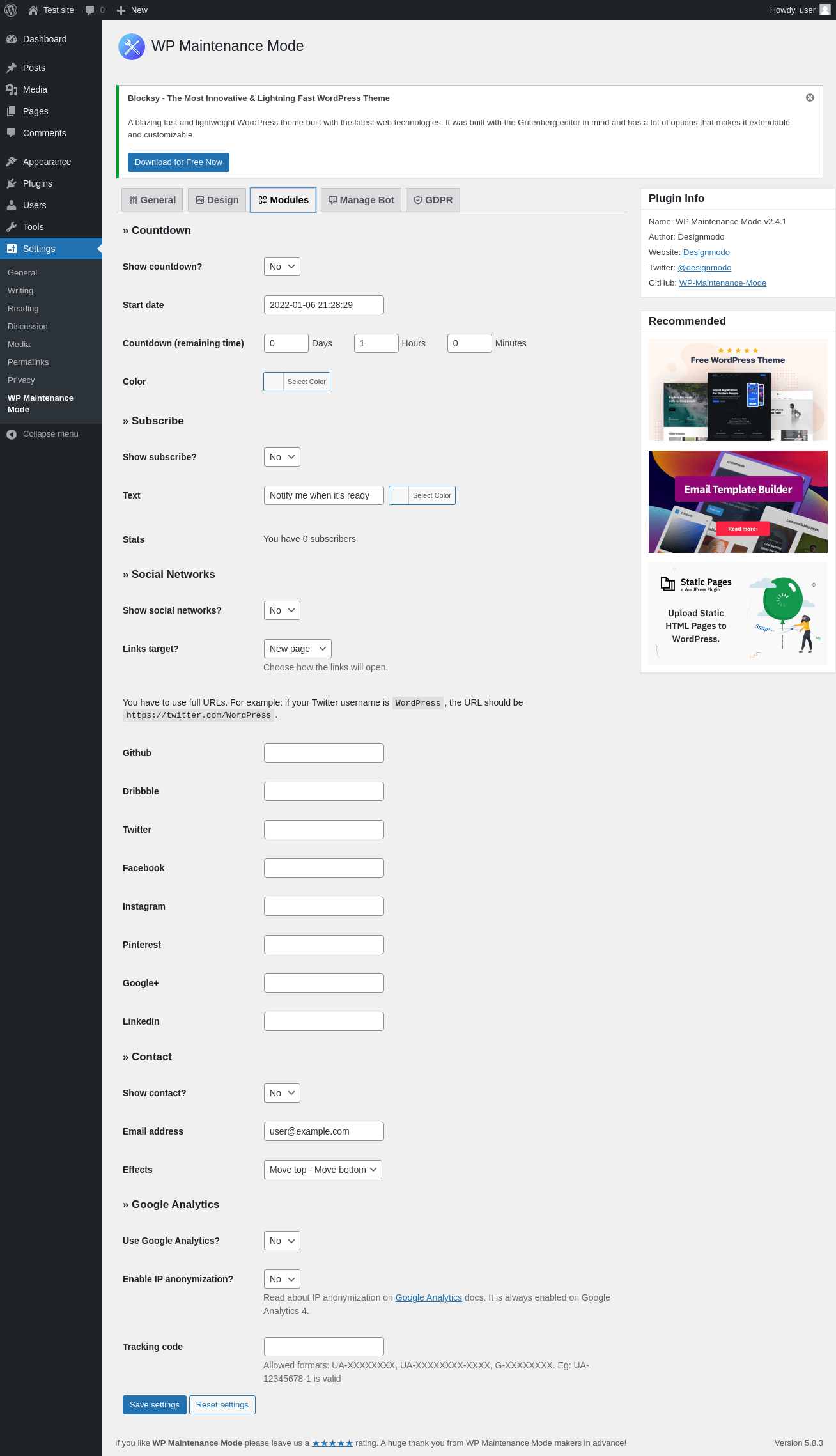Open the Show social networks dropdown
836x1456 pixels.
click(x=282, y=610)
